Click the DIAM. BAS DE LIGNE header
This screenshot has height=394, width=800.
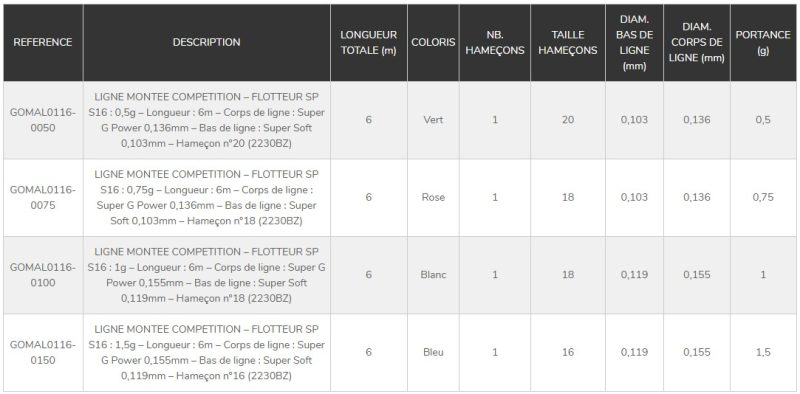click(x=634, y=42)
